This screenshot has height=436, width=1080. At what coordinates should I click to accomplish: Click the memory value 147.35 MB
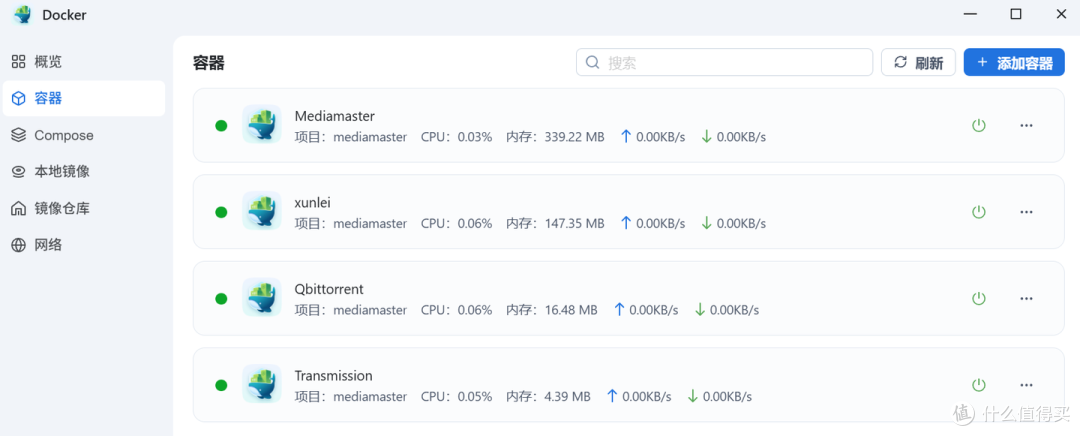coord(574,224)
